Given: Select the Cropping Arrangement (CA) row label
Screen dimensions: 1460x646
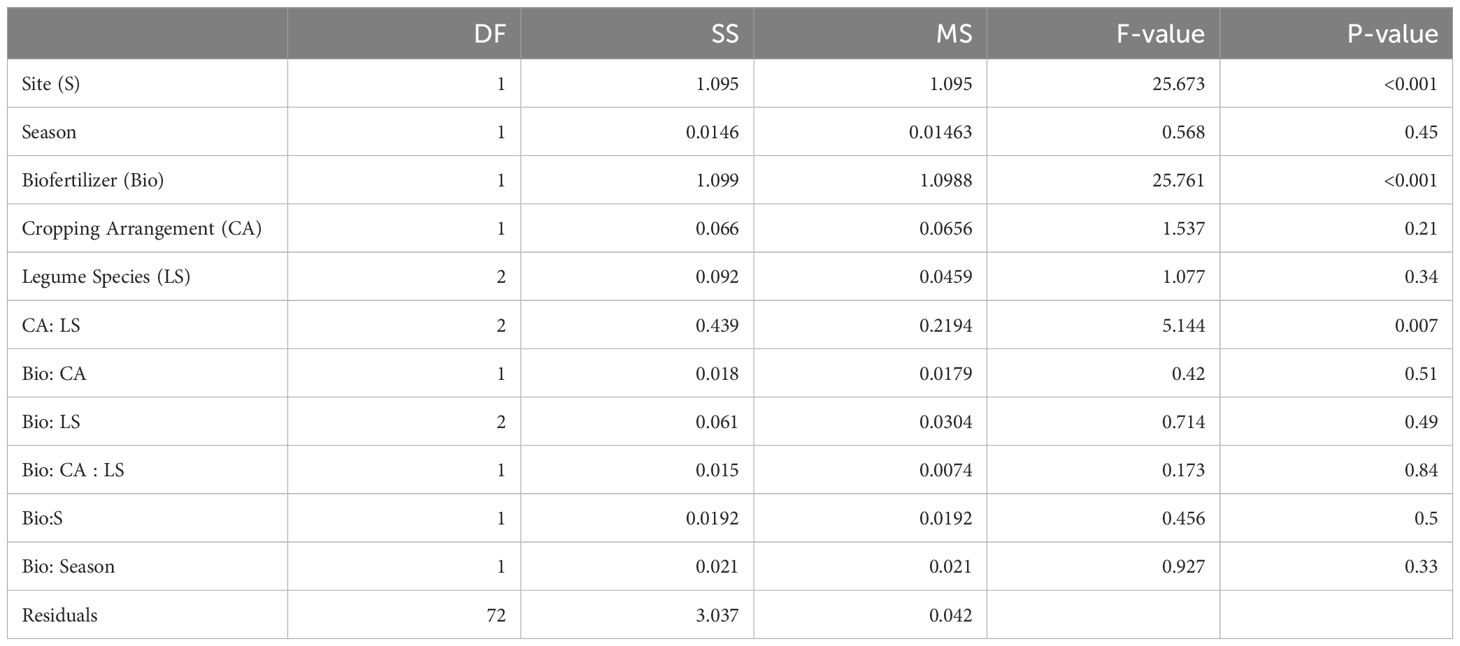Looking at the screenshot, I should pos(142,228).
